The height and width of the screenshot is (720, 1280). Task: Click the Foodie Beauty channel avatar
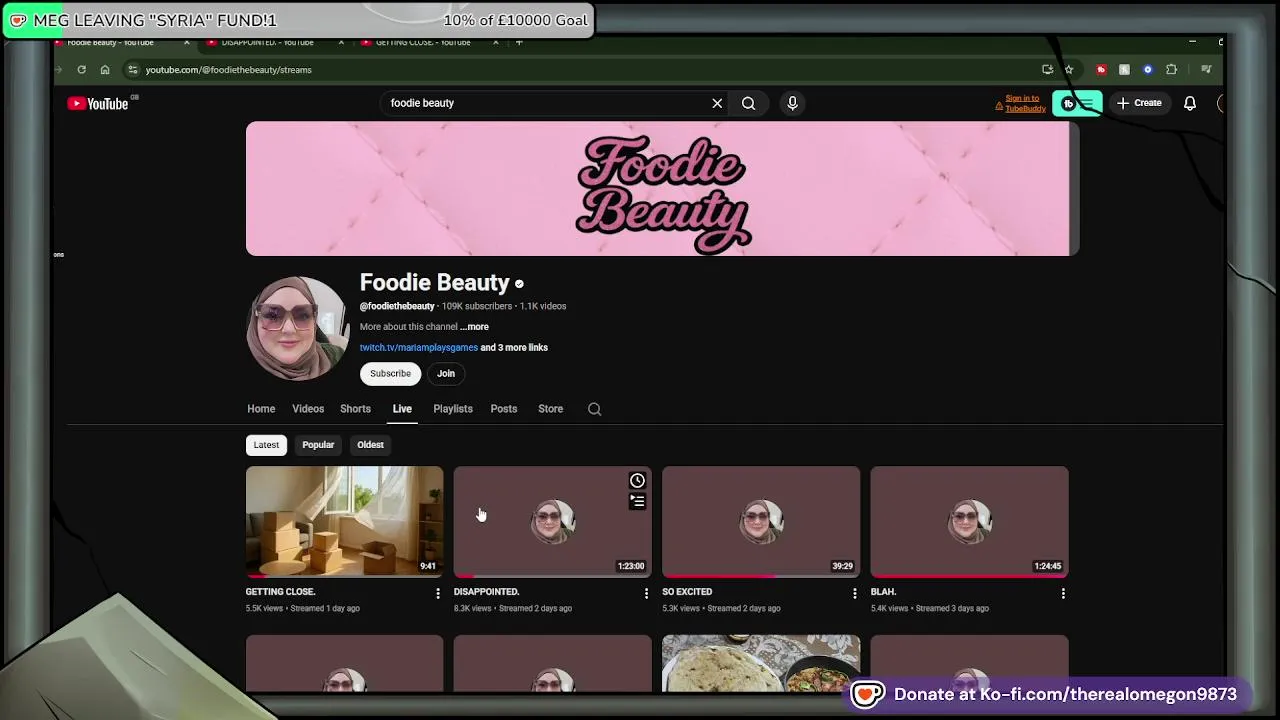click(297, 327)
